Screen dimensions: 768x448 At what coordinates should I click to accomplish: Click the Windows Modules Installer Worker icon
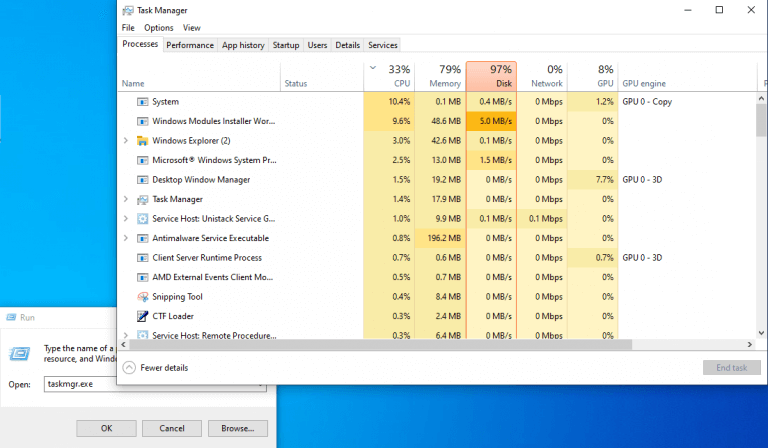(x=142, y=121)
